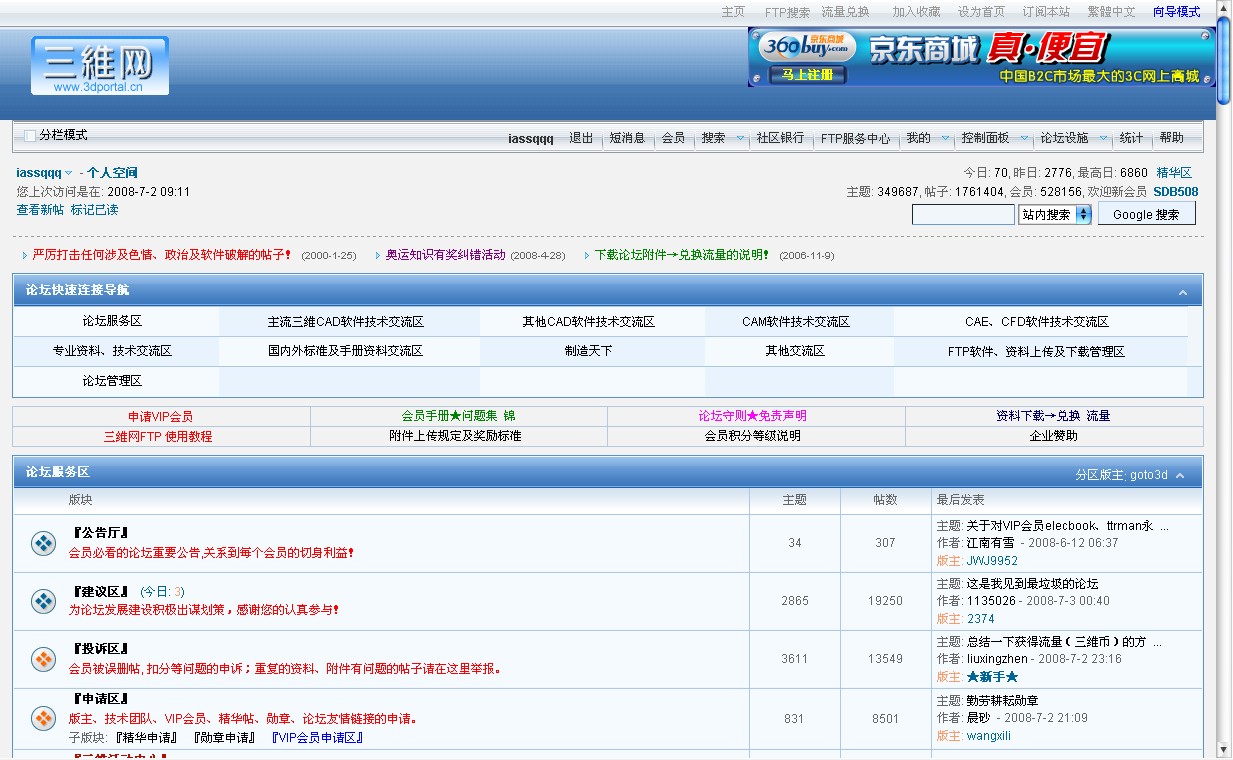Open 论坛守则★免责声明

pos(752,416)
